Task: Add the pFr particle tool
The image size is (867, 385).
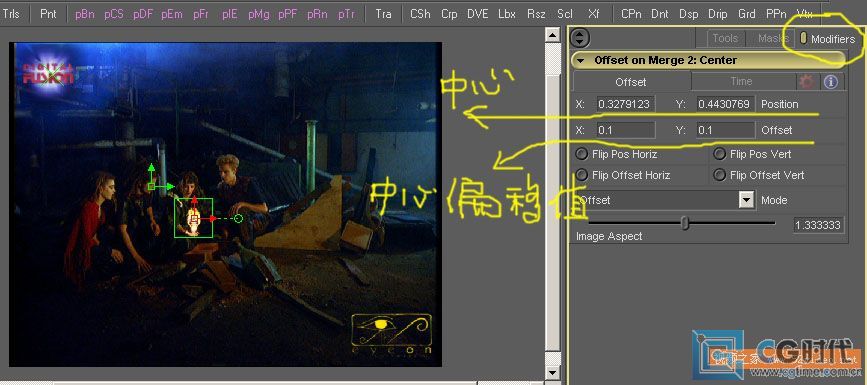Action: pos(201,14)
